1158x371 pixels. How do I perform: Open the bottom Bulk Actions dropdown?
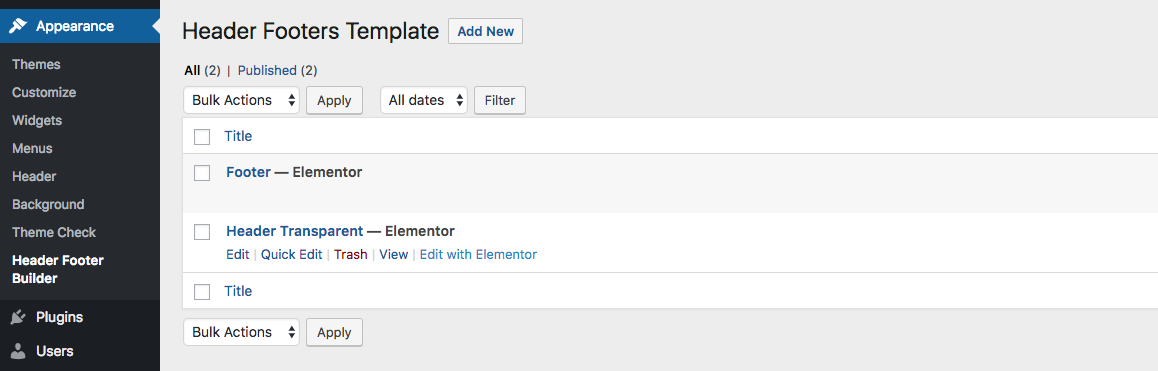click(241, 333)
